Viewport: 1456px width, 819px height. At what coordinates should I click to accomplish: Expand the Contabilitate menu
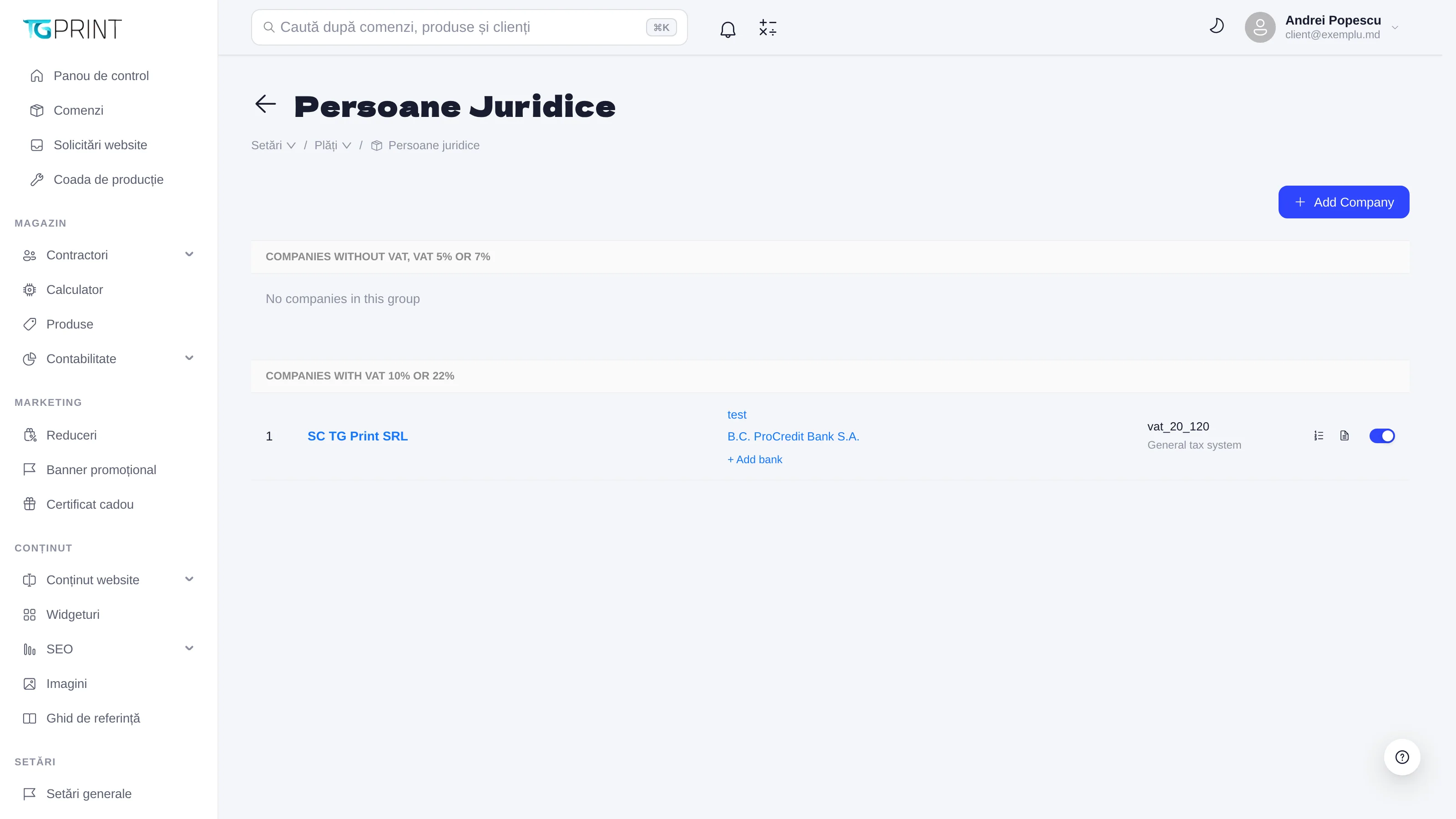(x=189, y=358)
